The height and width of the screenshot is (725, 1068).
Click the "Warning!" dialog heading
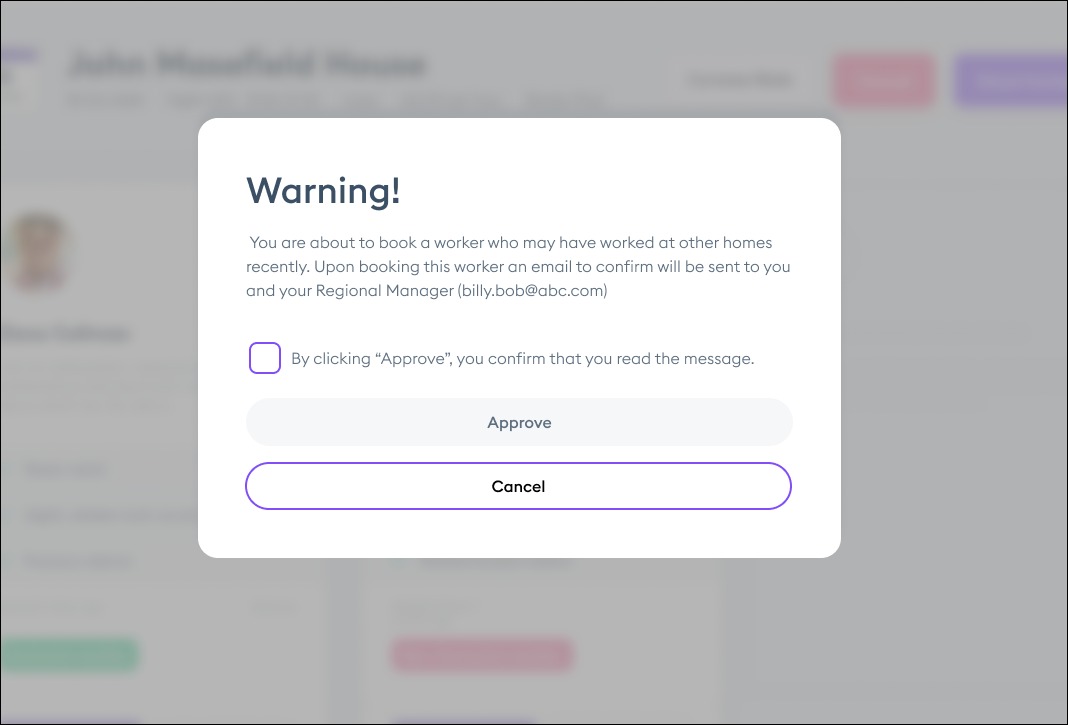coord(323,191)
